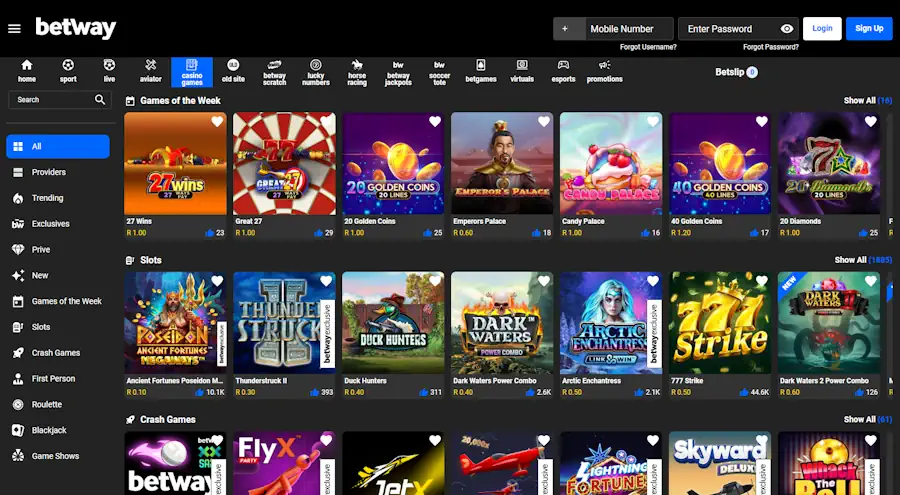Like 27 Wins thumbs-up icon

point(210,233)
